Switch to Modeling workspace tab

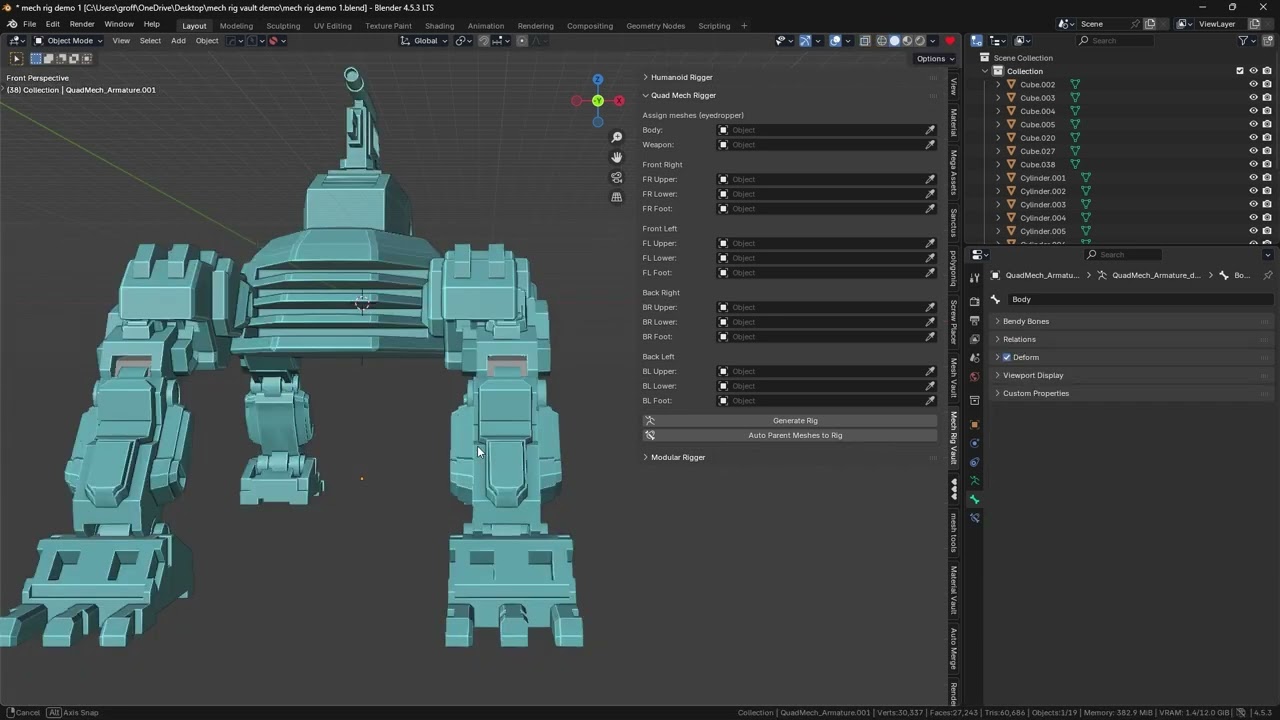(x=236, y=26)
